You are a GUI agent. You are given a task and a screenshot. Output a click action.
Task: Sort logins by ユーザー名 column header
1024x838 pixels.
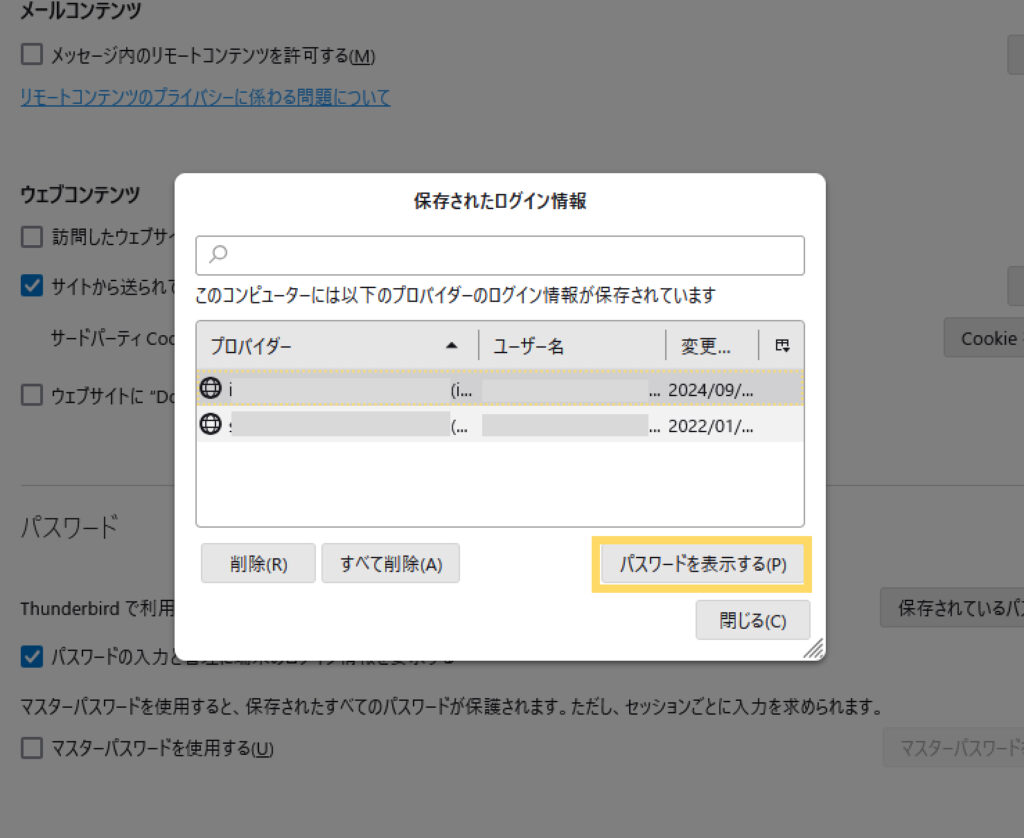point(570,346)
